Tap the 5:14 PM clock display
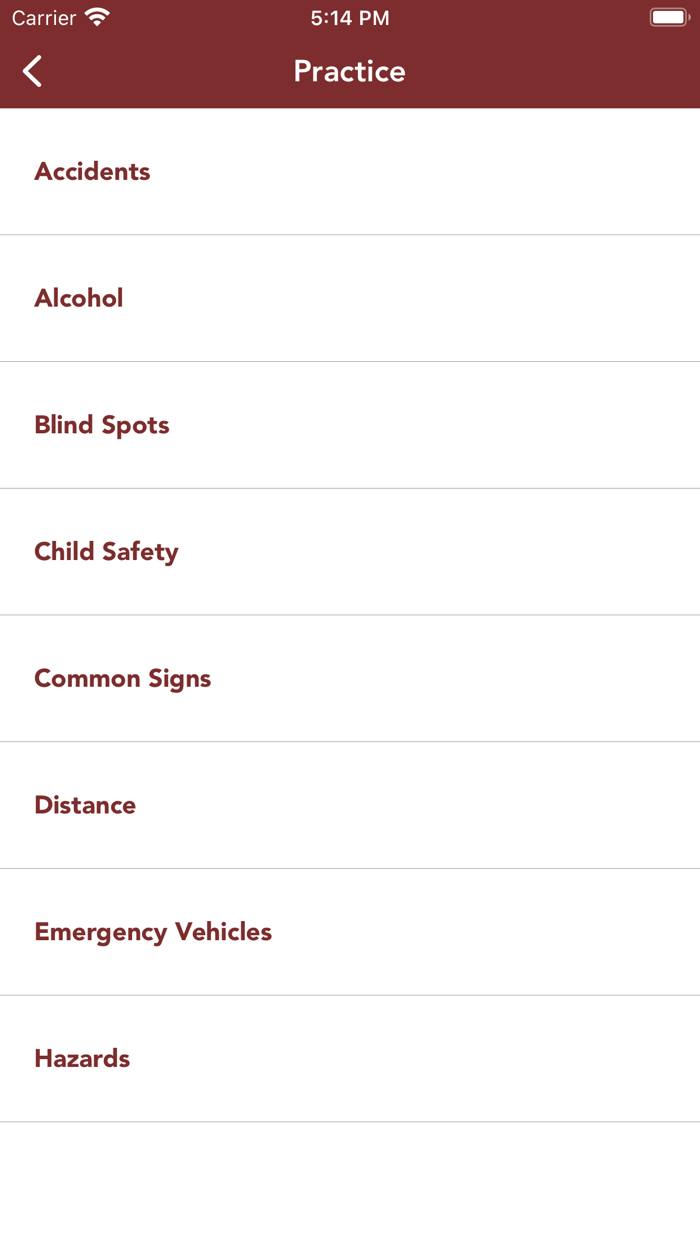Image resolution: width=700 pixels, height=1244 pixels. point(349,16)
